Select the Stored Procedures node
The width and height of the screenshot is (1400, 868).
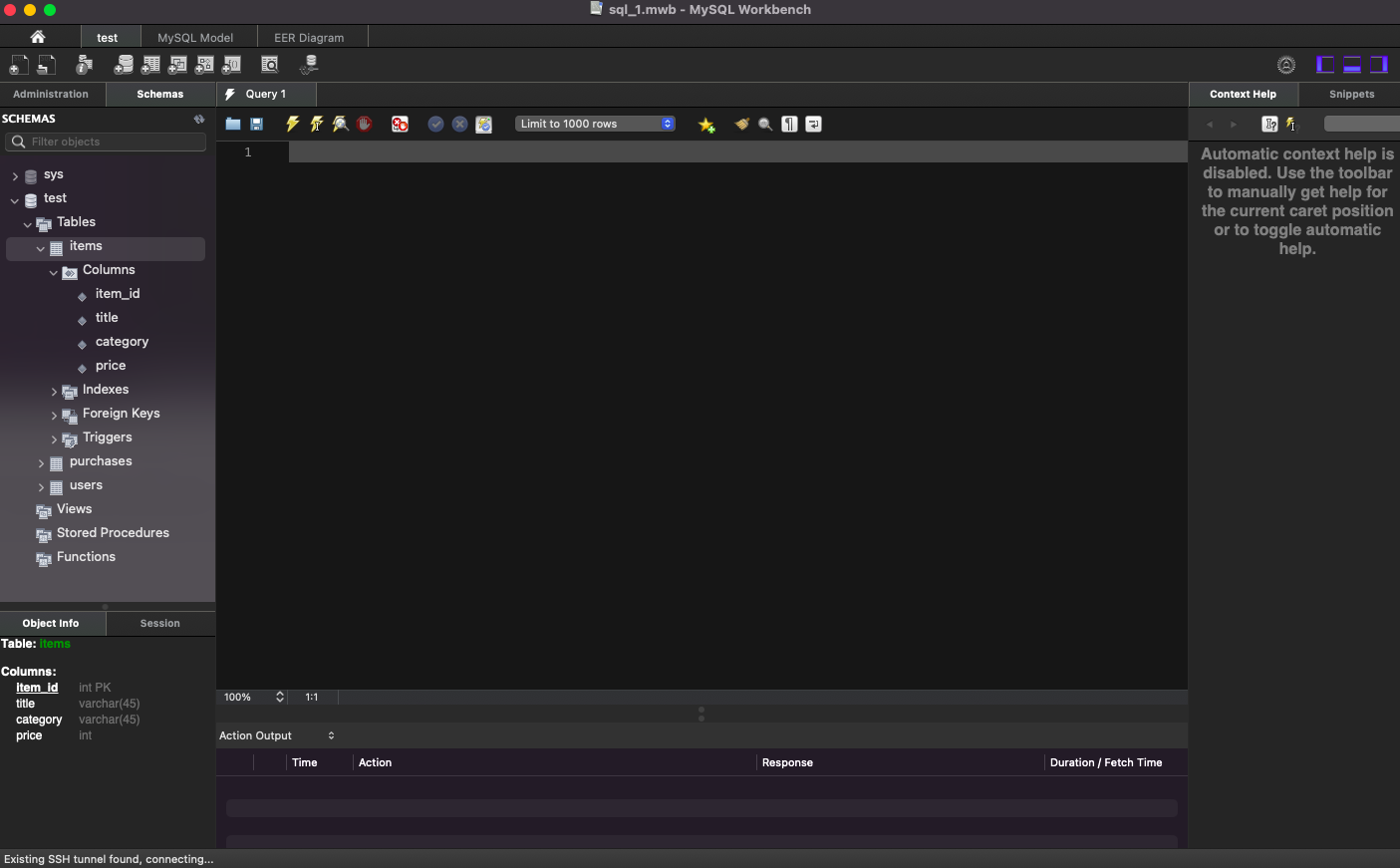point(113,533)
